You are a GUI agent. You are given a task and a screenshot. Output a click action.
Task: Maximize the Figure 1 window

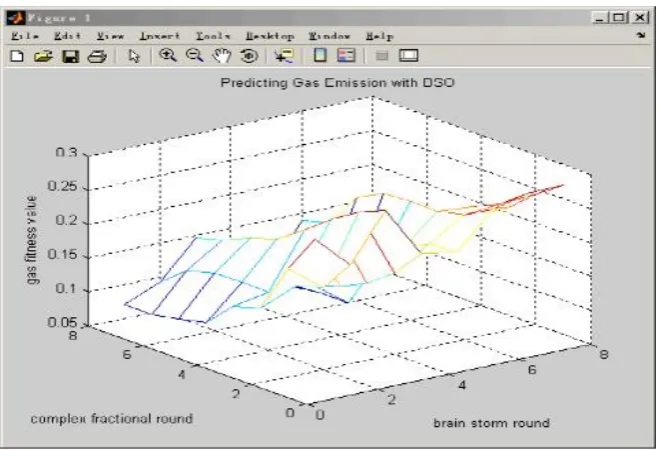[619, 18]
